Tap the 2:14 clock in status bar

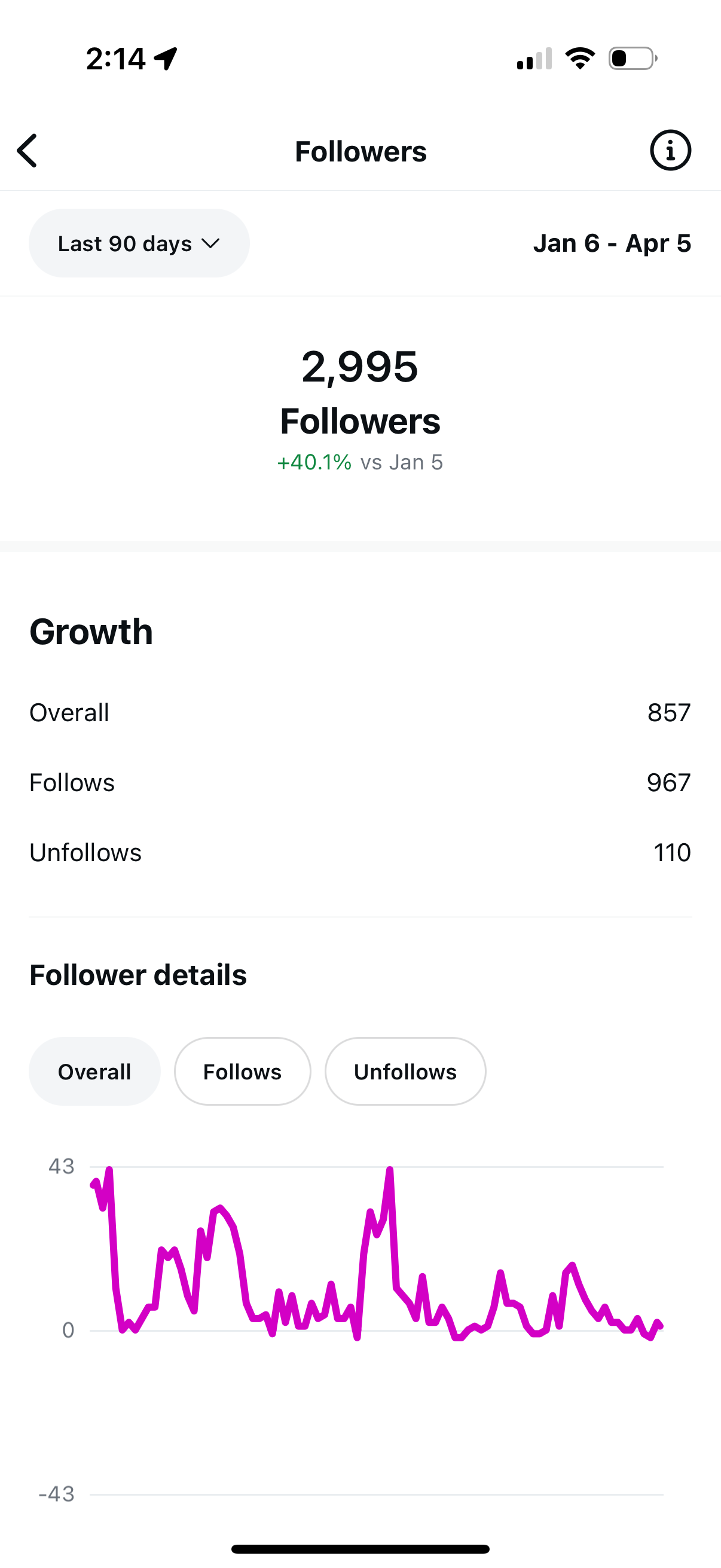coord(115,59)
